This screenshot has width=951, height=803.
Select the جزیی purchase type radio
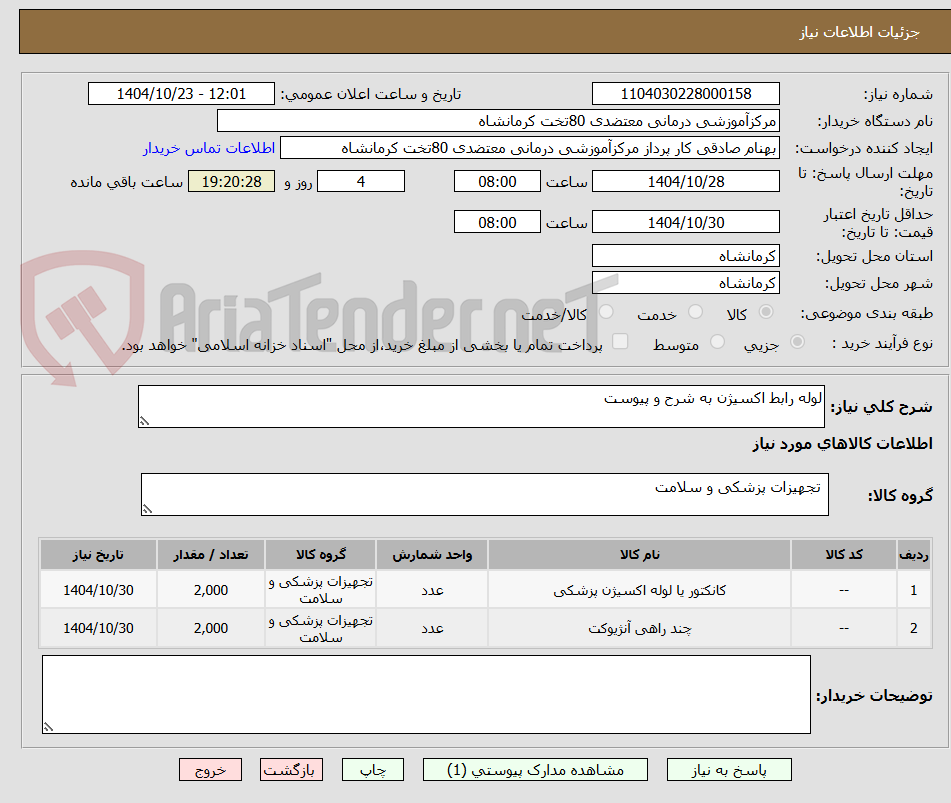pyautogui.click(x=798, y=342)
